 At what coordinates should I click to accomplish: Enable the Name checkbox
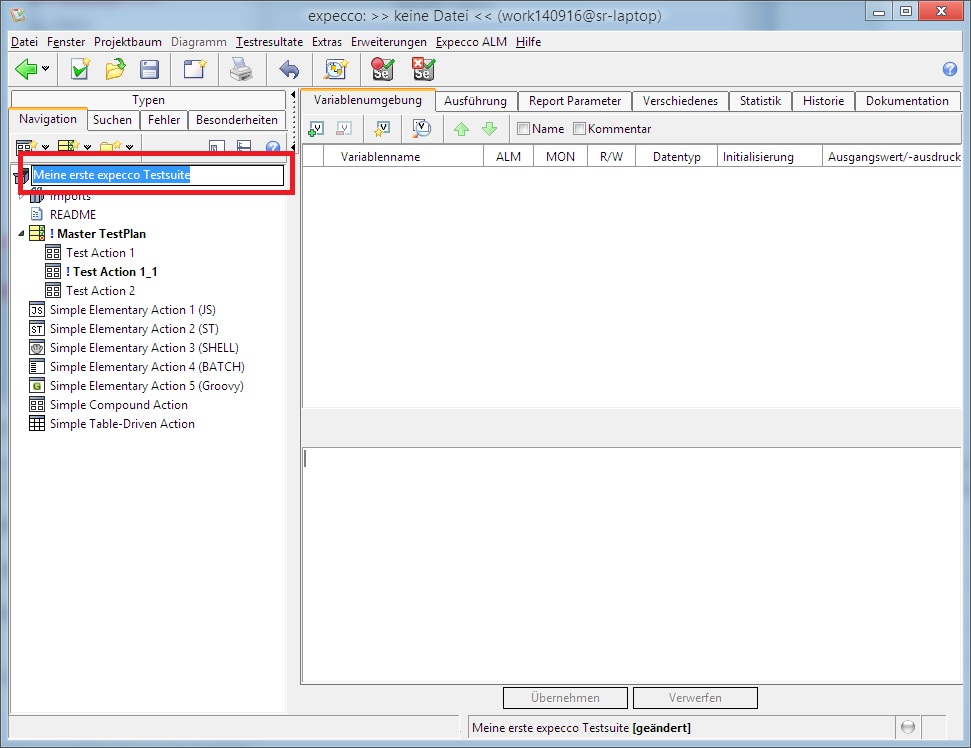point(523,129)
